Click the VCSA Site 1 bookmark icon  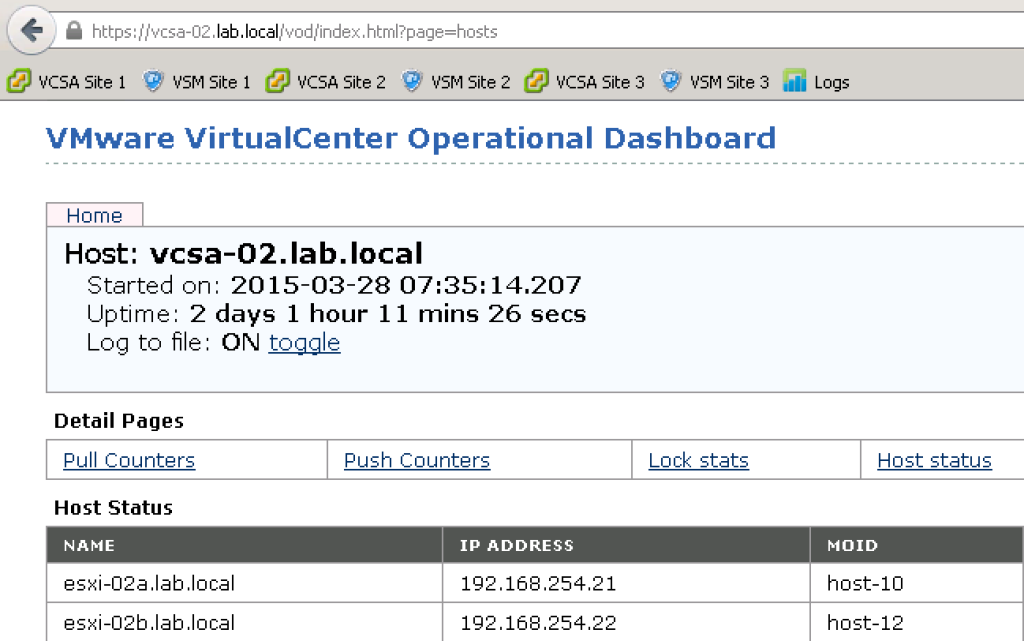pyautogui.click(x=19, y=82)
